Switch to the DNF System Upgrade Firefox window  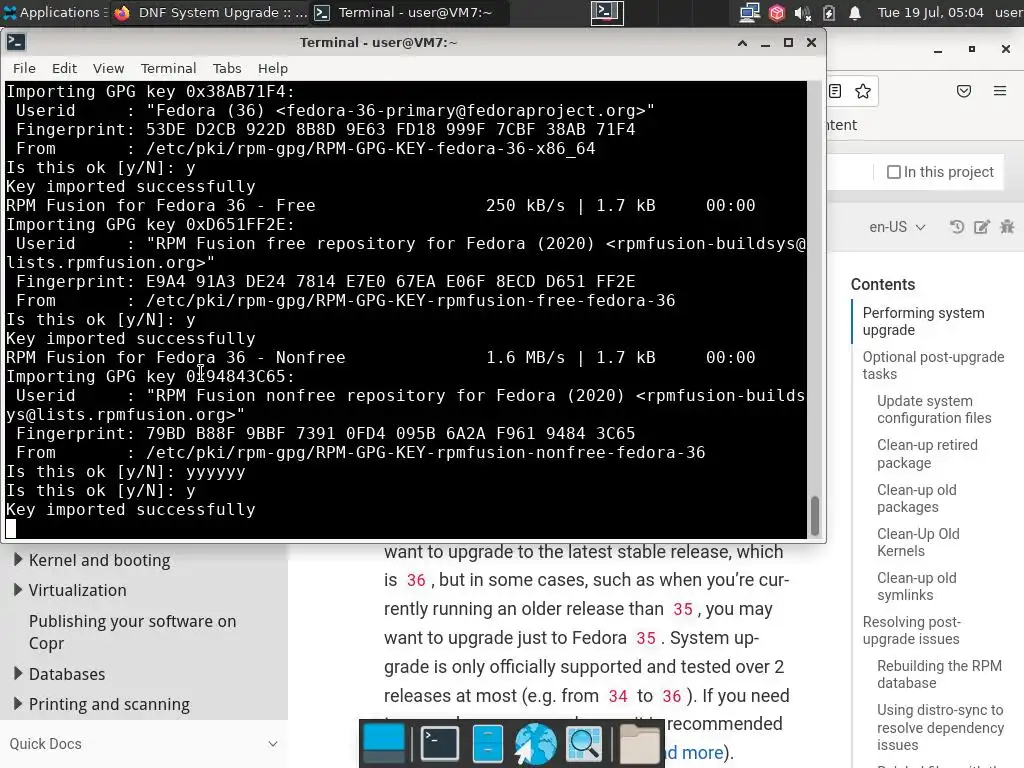tap(210, 12)
